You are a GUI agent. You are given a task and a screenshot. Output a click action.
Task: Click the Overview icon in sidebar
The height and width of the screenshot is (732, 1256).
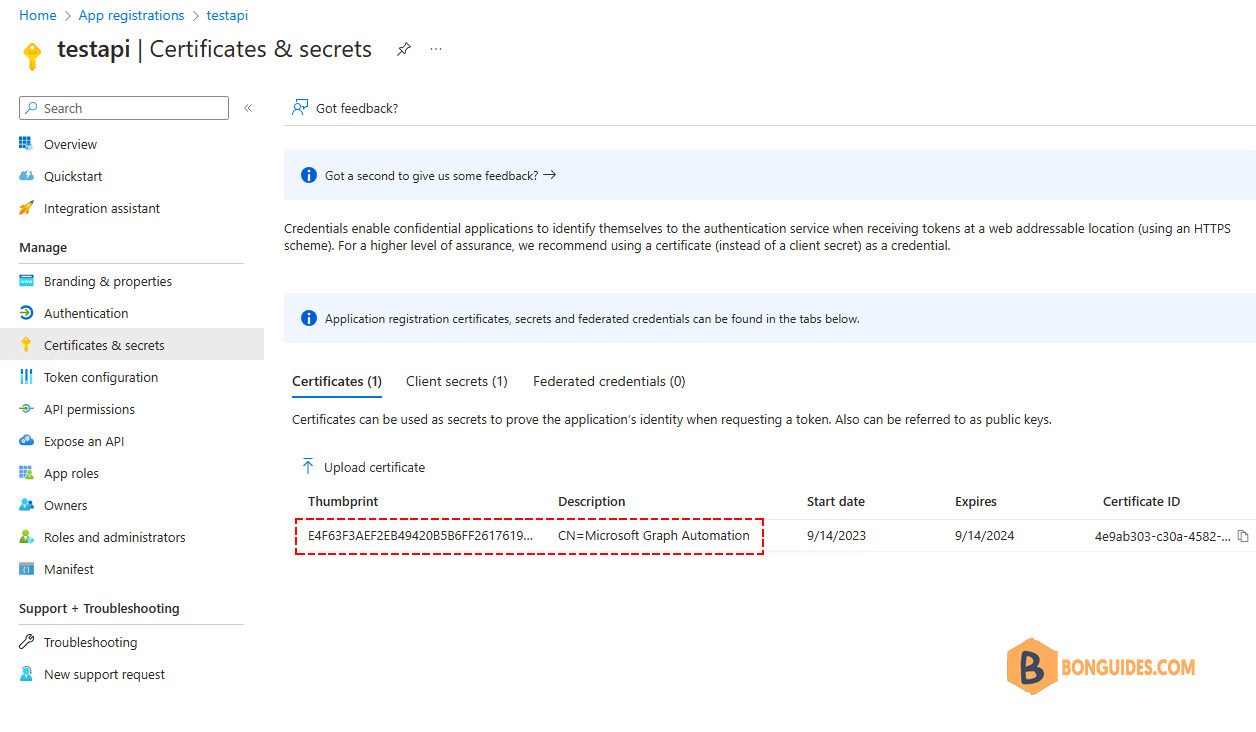pos(26,144)
